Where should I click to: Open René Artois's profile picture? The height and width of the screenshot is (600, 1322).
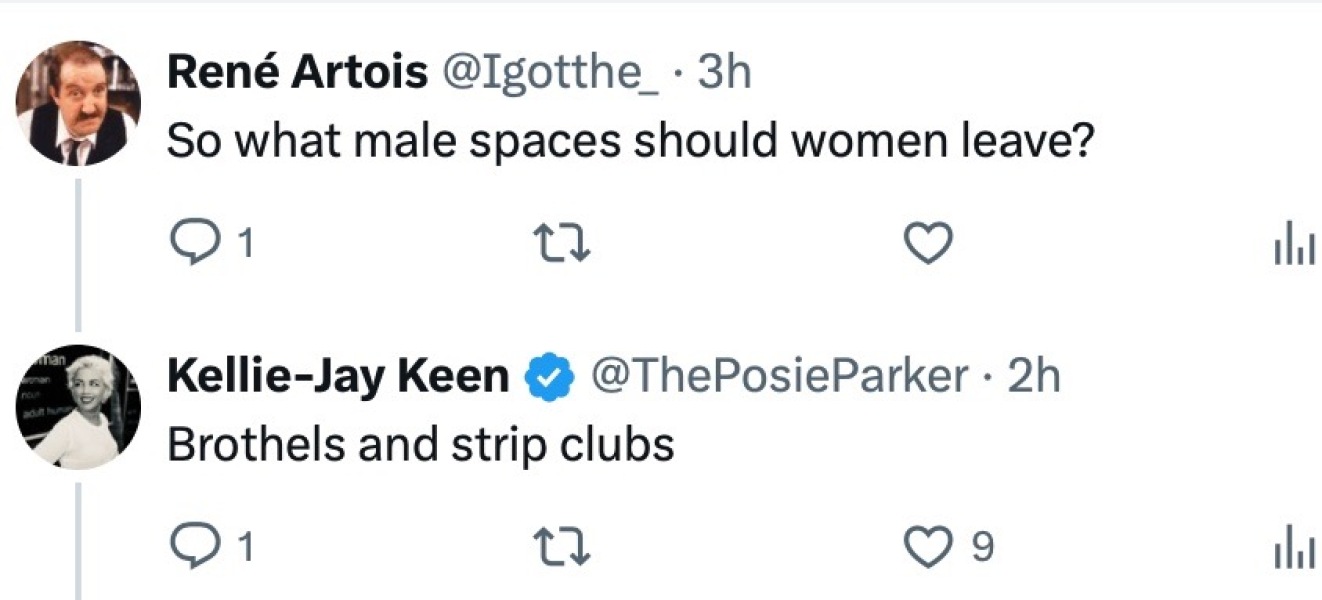point(78,103)
